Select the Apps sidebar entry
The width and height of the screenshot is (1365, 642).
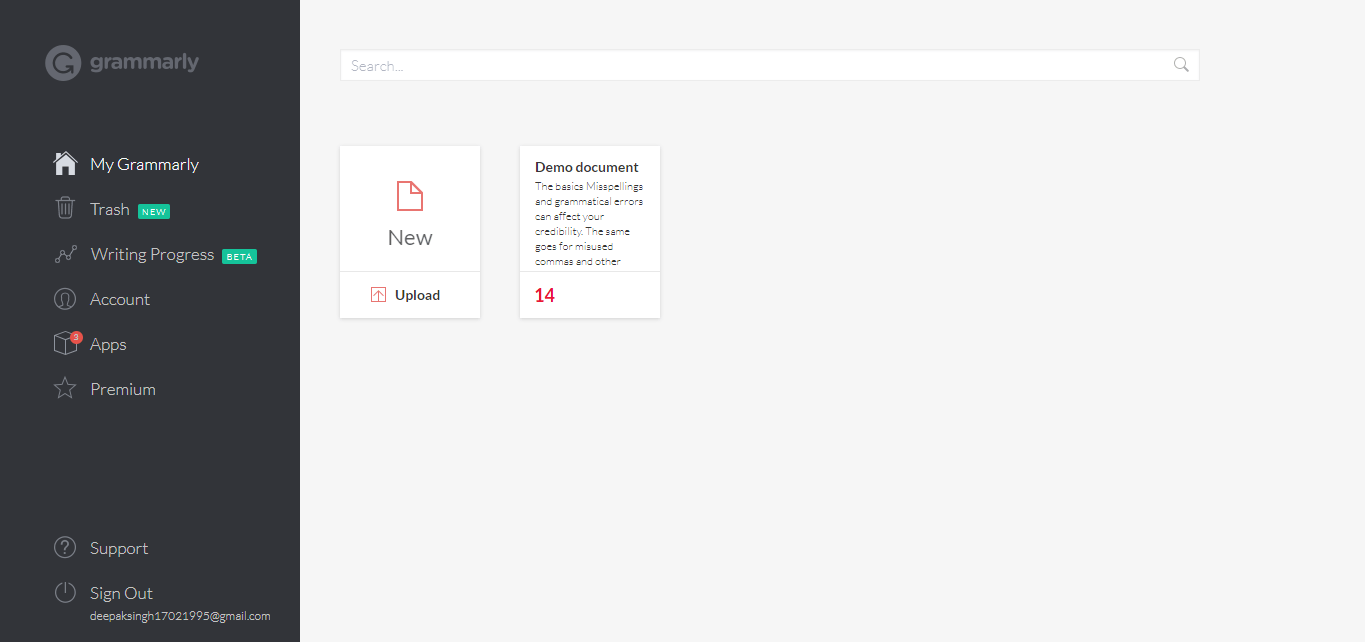[107, 343]
